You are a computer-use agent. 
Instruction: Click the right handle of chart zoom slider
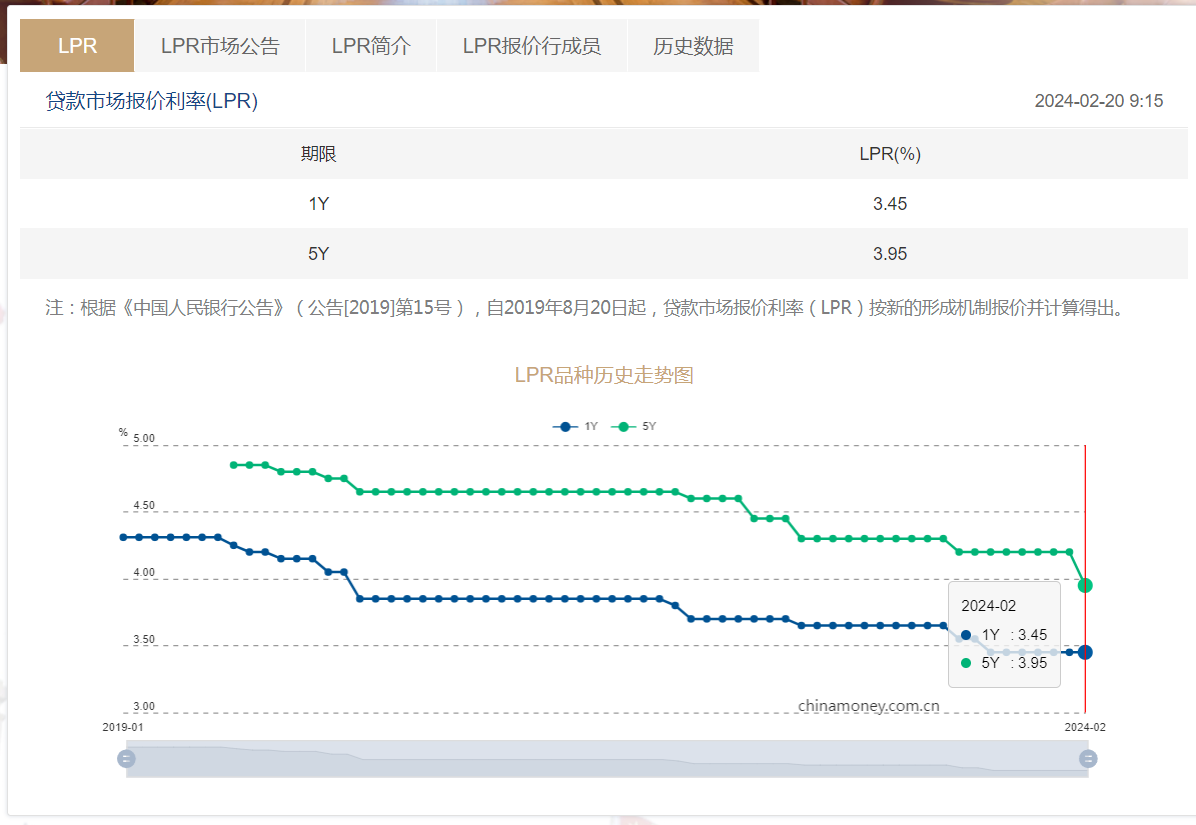click(1088, 759)
